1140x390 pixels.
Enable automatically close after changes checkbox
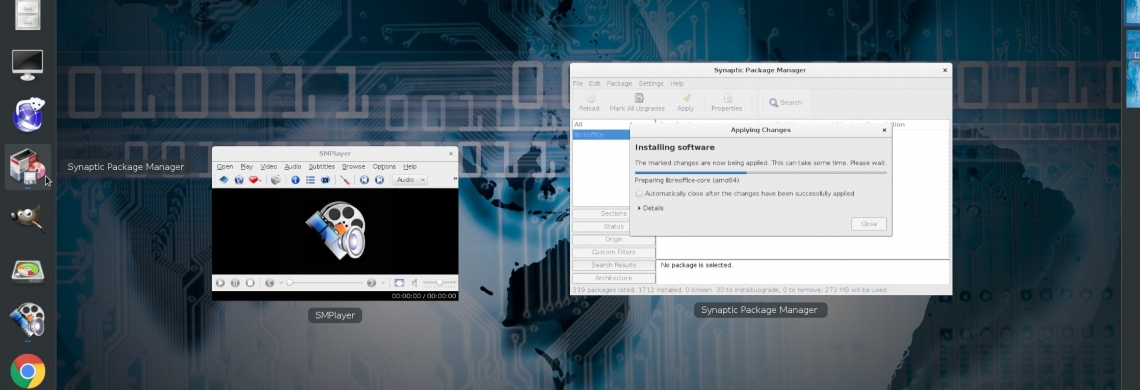click(x=639, y=194)
